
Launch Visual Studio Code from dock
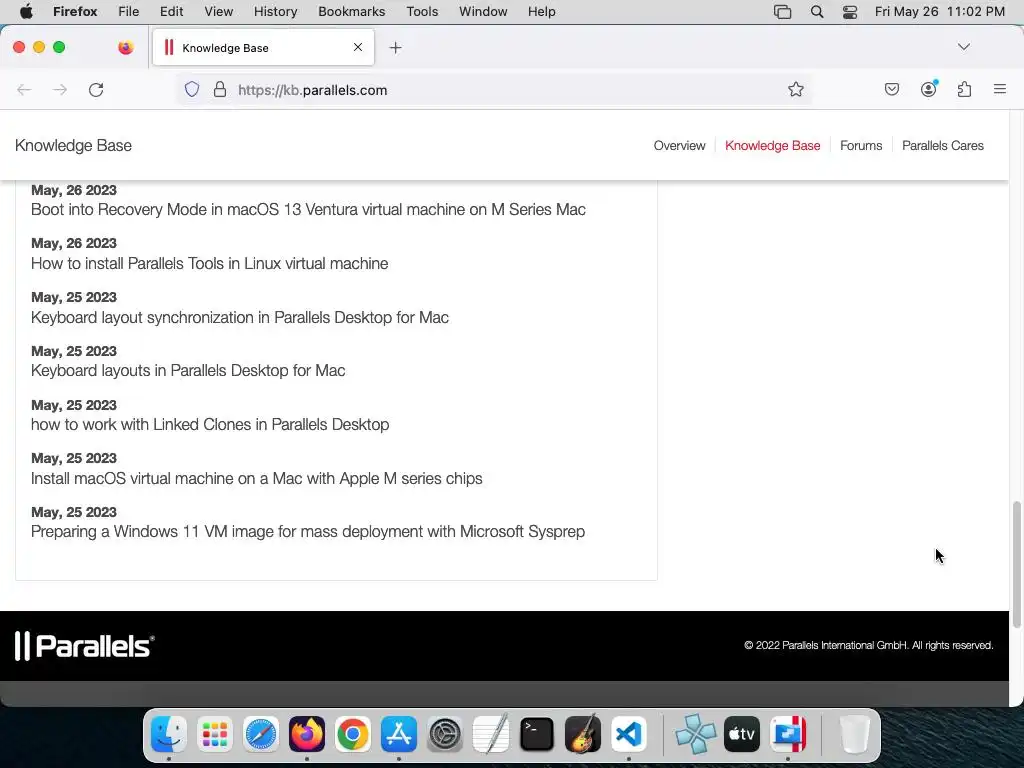pos(628,734)
